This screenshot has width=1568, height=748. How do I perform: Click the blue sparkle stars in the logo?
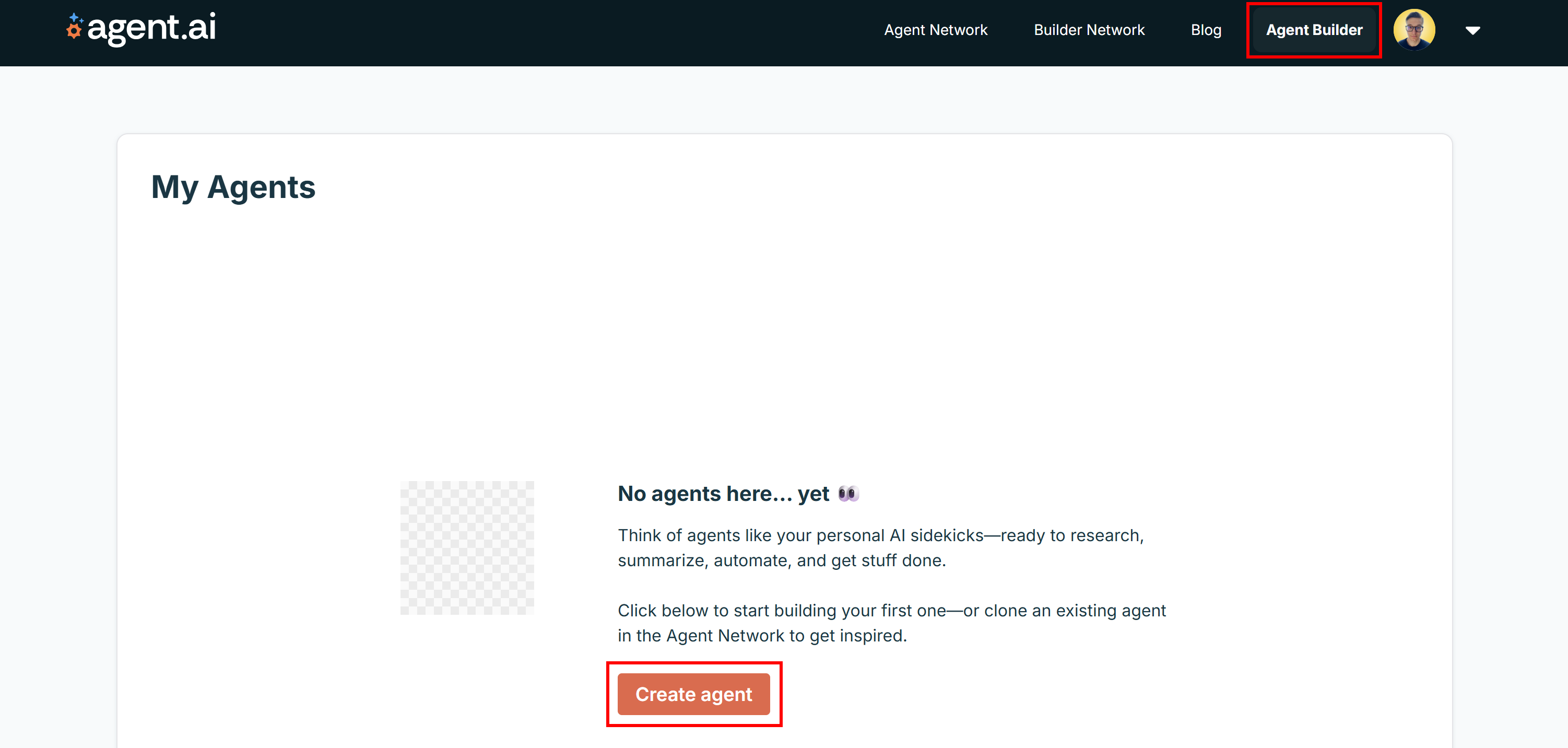76,17
